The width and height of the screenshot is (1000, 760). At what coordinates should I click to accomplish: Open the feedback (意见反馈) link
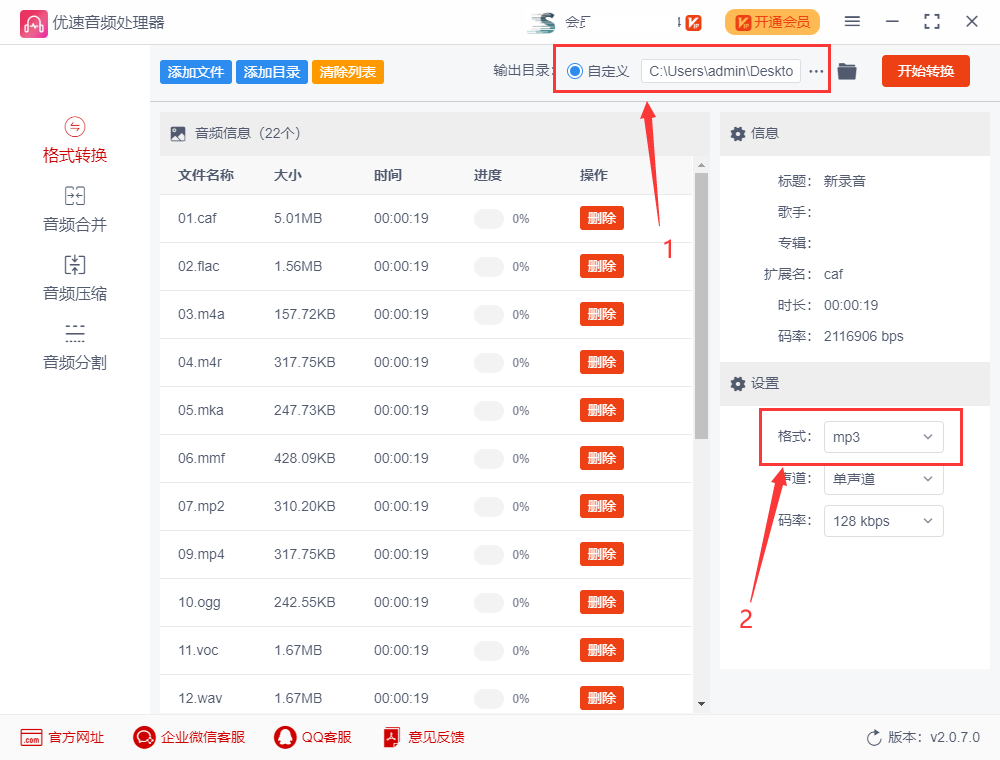click(x=423, y=738)
